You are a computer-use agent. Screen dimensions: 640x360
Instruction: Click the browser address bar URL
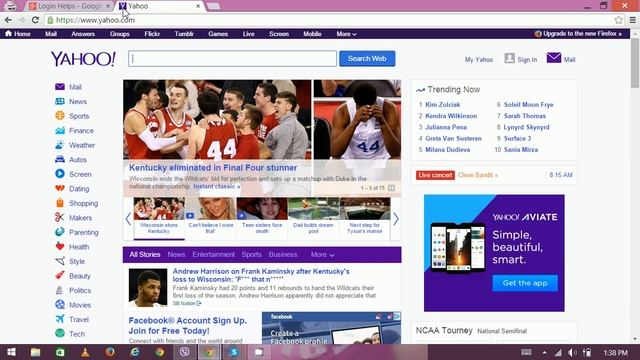coord(95,20)
